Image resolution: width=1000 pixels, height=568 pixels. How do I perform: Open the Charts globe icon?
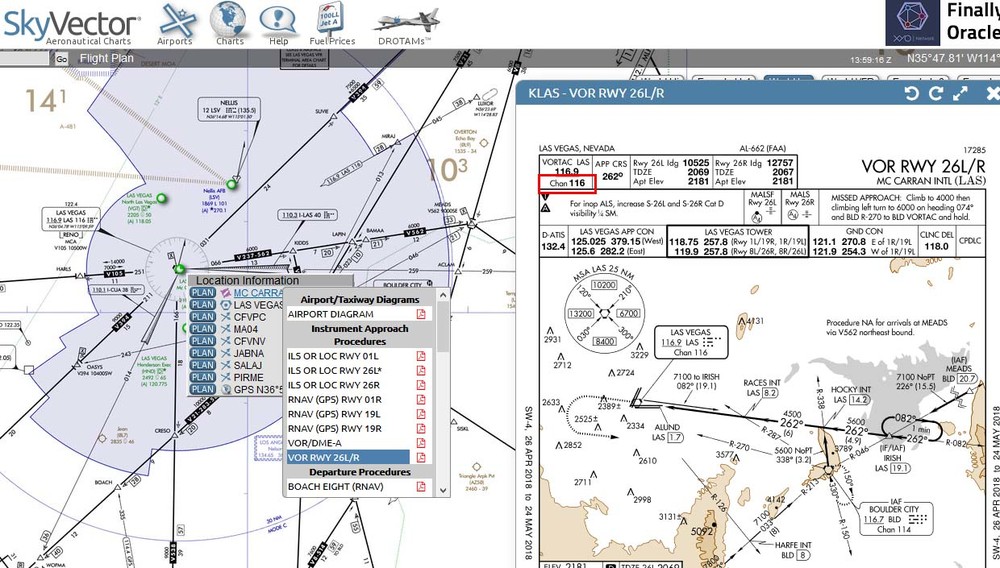pyautogui.click(x=229, y=23)
